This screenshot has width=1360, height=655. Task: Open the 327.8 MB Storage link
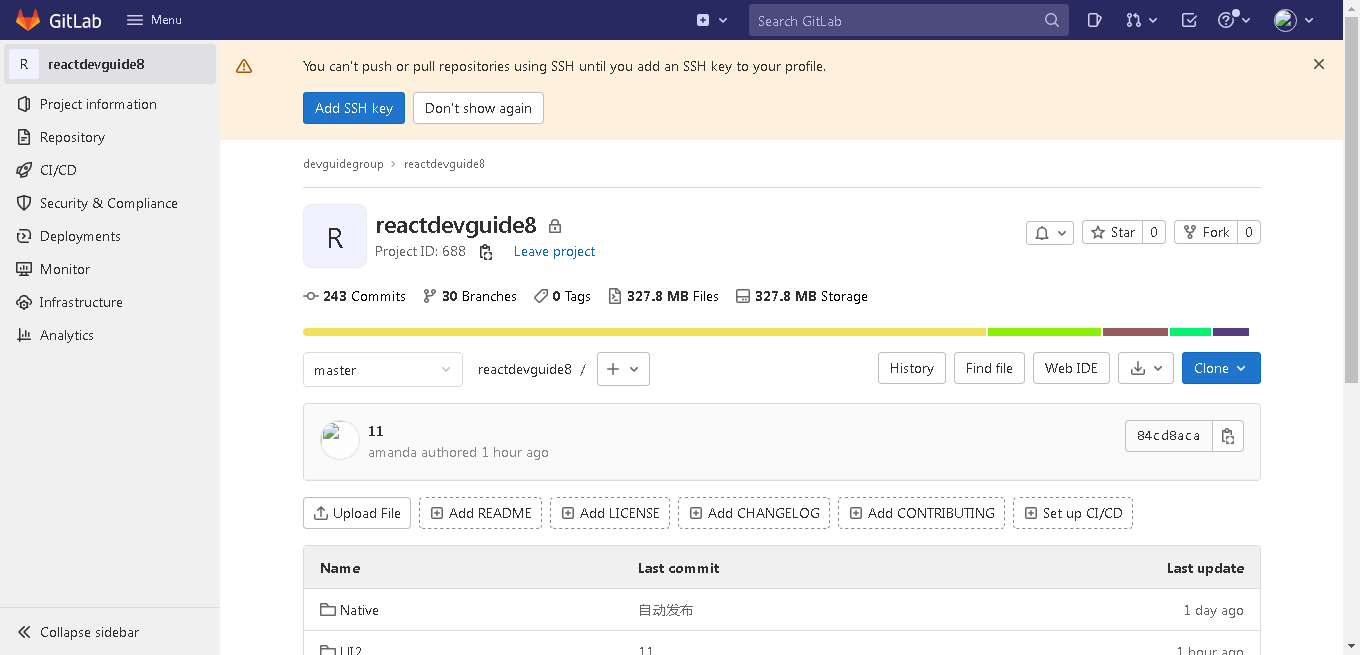point(802,296)
